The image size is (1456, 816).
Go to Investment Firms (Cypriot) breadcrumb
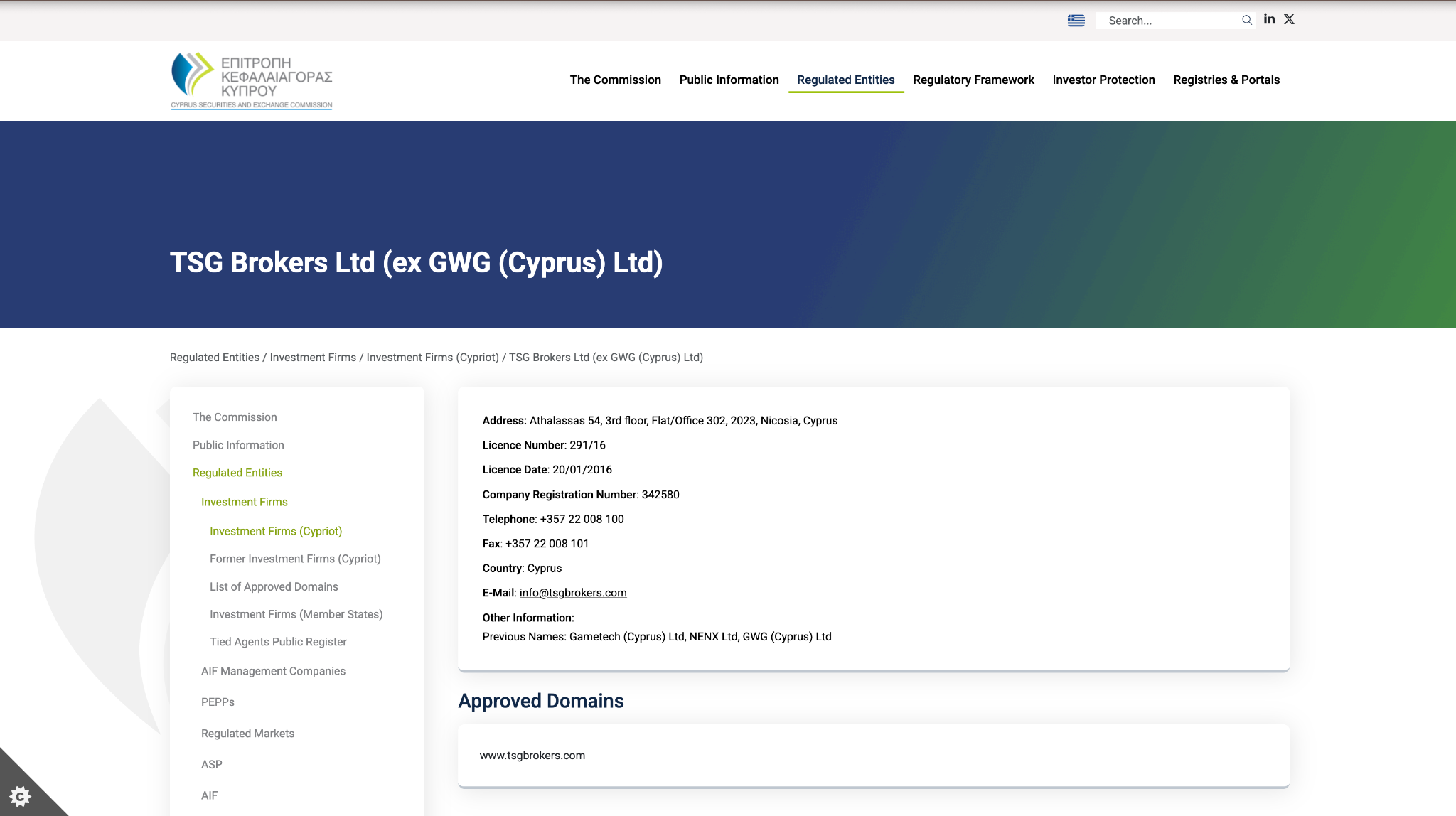(432, 358)
